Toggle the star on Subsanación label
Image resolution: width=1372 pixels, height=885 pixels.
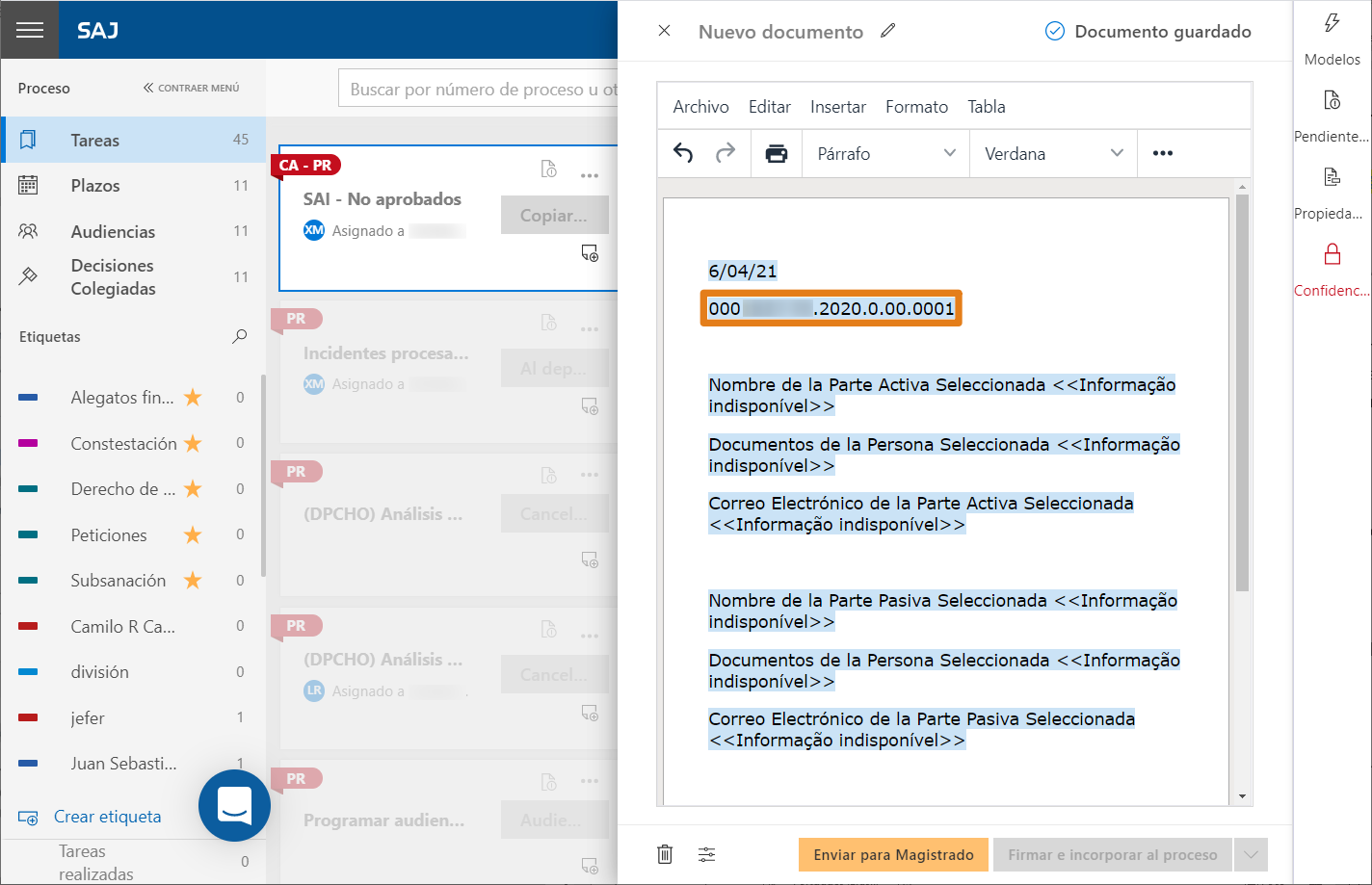(x=193, y=580)
